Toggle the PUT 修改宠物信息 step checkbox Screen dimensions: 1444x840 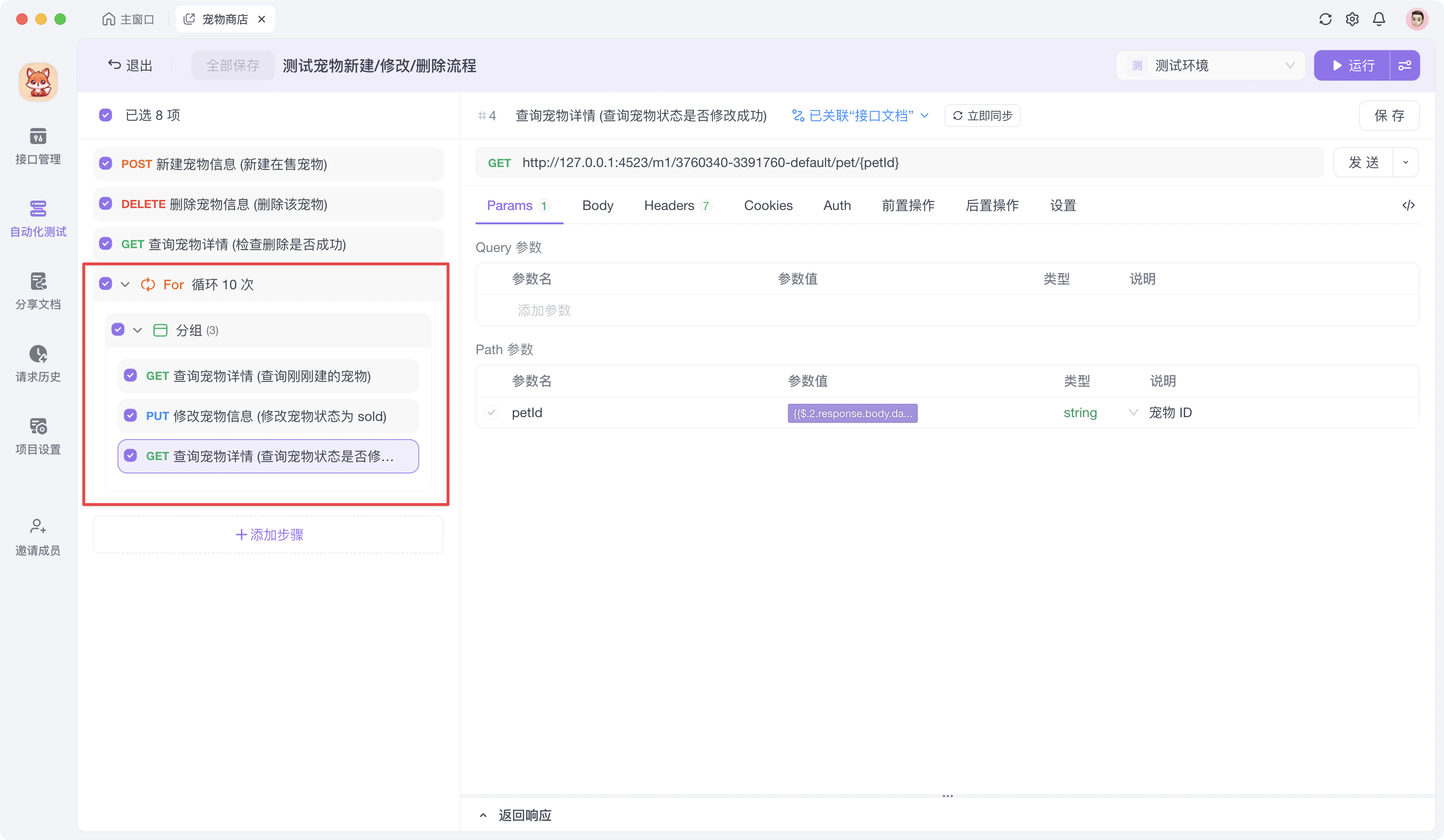(x=130, y=416)
